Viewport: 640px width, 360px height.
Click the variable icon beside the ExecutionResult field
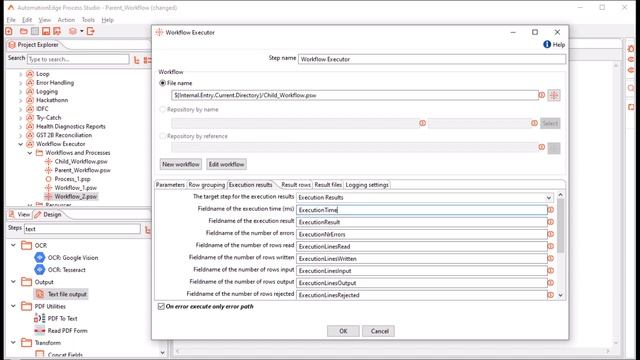551,222
